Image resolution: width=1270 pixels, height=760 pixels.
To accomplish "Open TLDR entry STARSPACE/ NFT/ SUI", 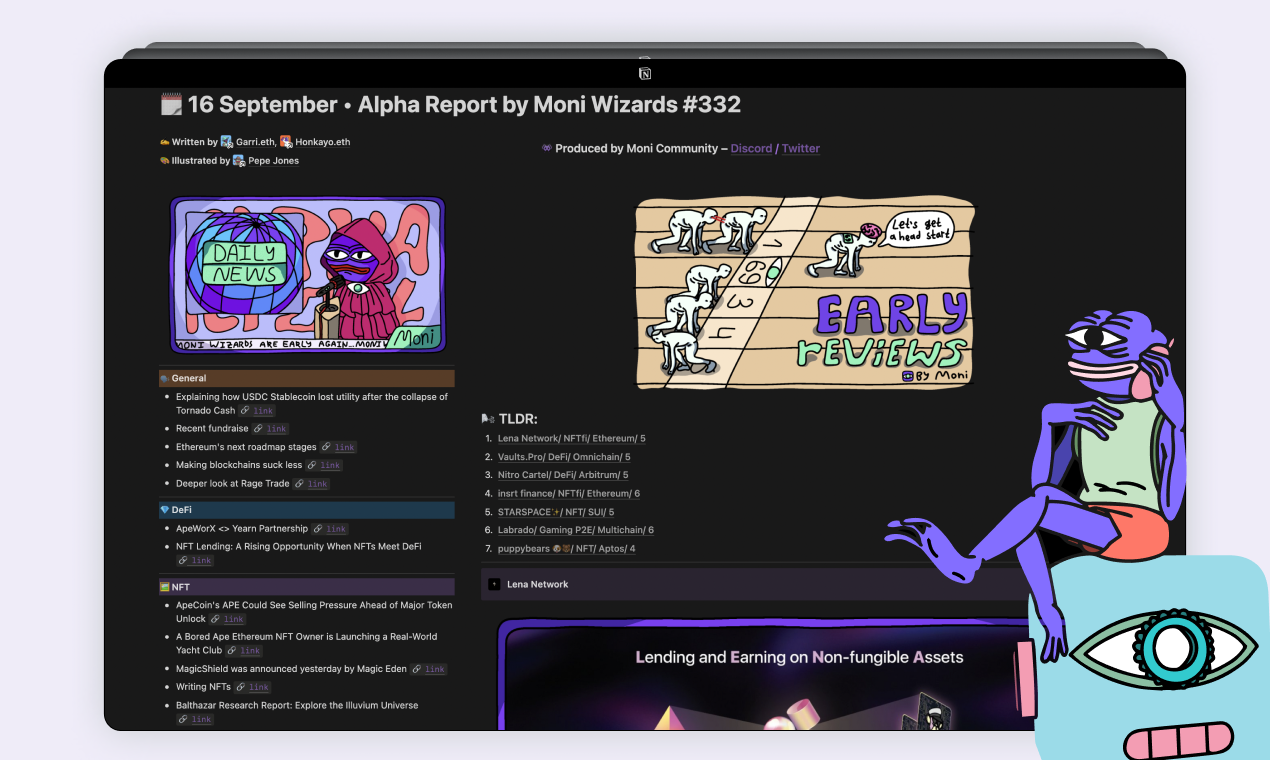I will tap(556, 512).
